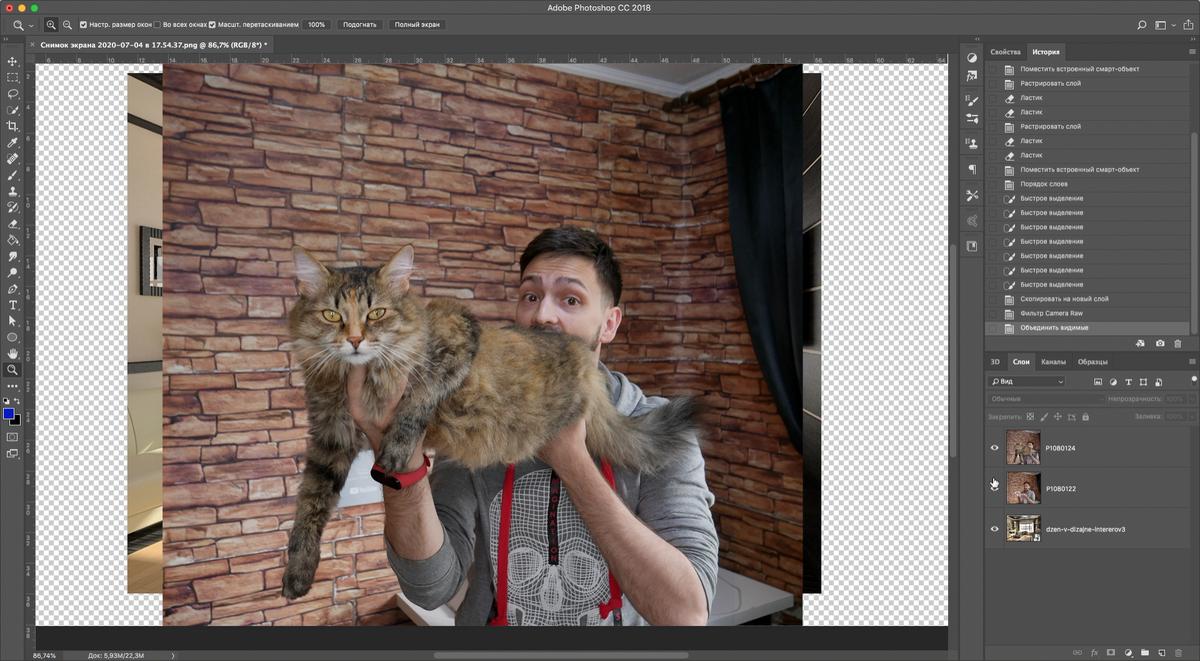Click the 100% zoom button
The height and width of the screenshot is (661, 1200).
(x=316, y=24)
